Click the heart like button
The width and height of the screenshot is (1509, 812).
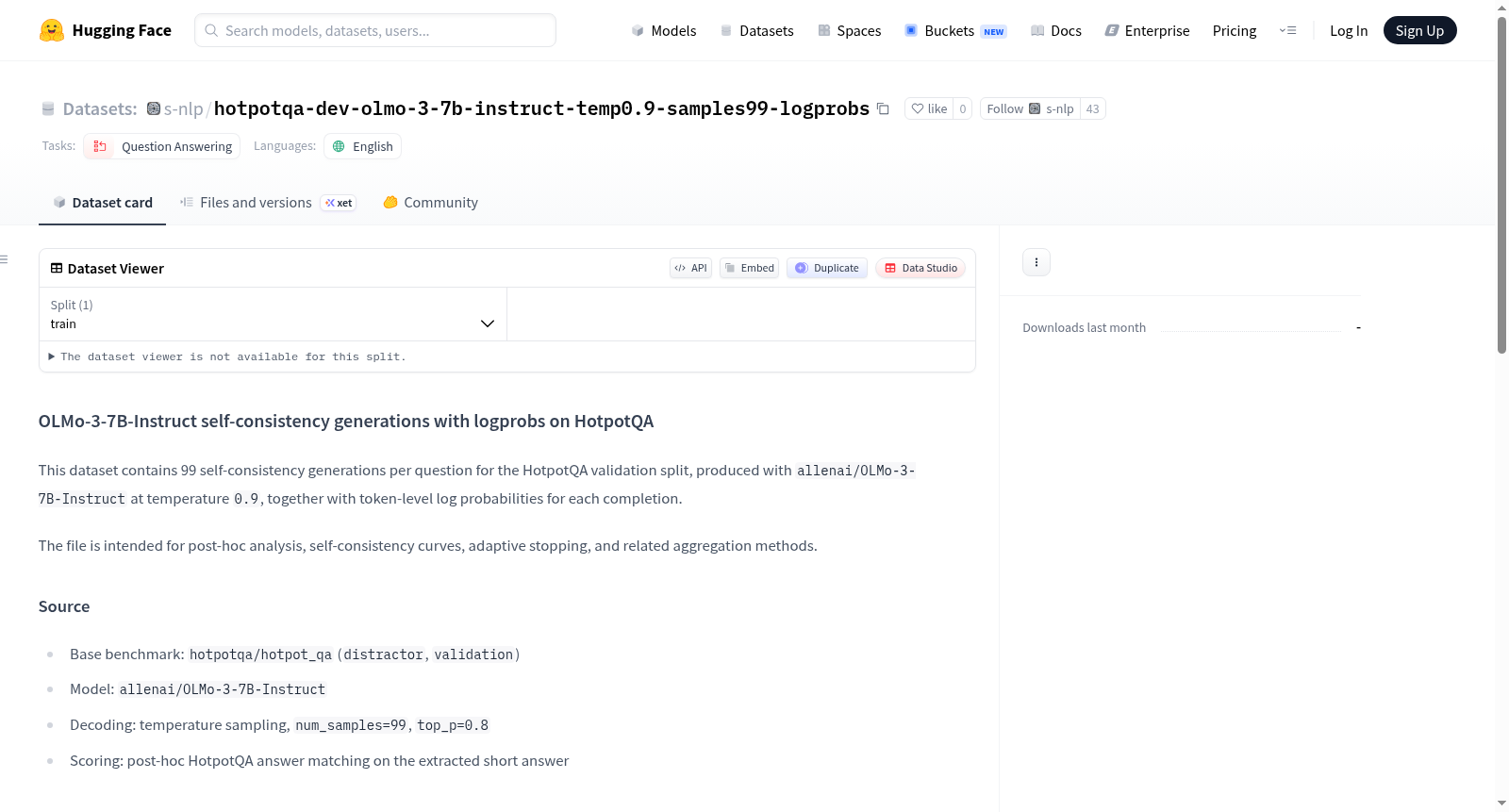coord(929,108)
